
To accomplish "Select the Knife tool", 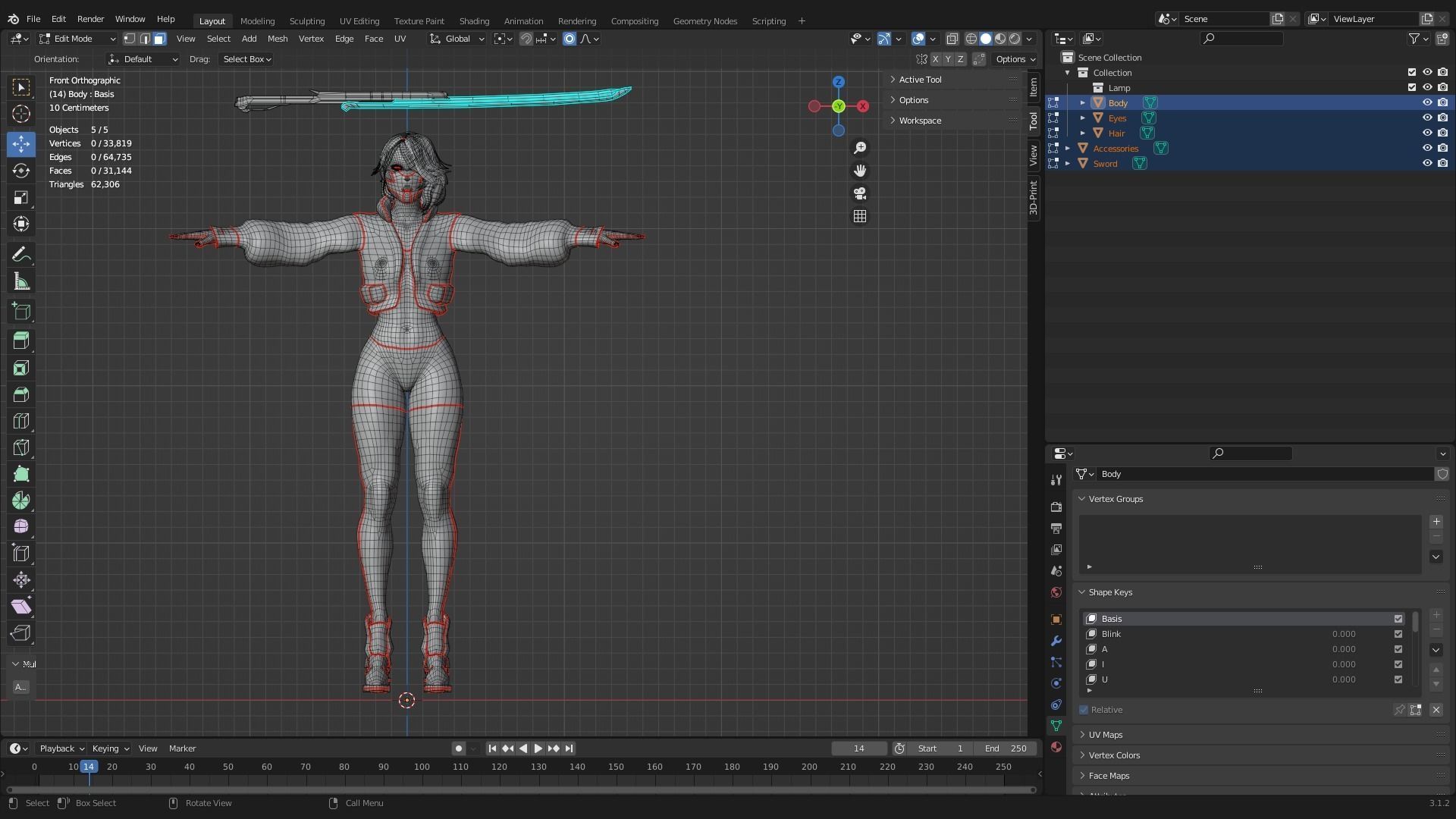I will pyautogui.click(x=21, y=448).
